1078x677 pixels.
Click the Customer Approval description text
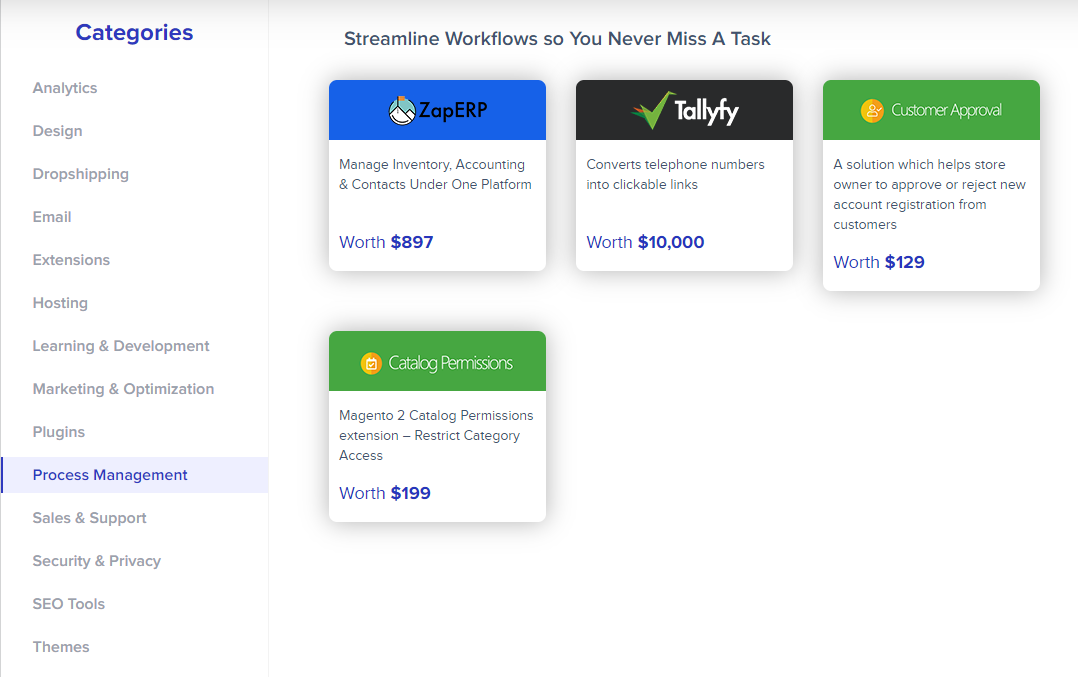pyautogui.click(x=930, y=195)
